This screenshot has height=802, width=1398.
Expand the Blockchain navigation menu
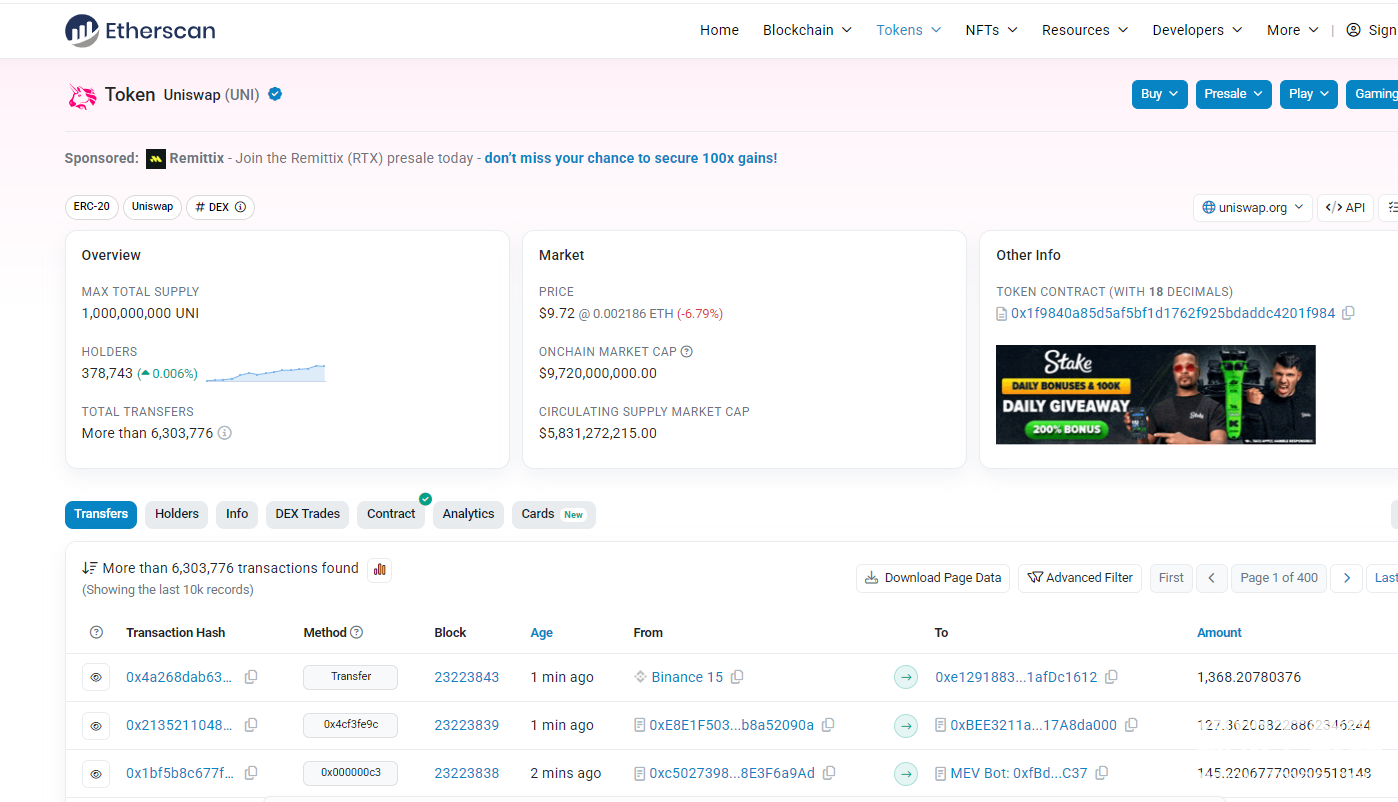tap(807, 30)
